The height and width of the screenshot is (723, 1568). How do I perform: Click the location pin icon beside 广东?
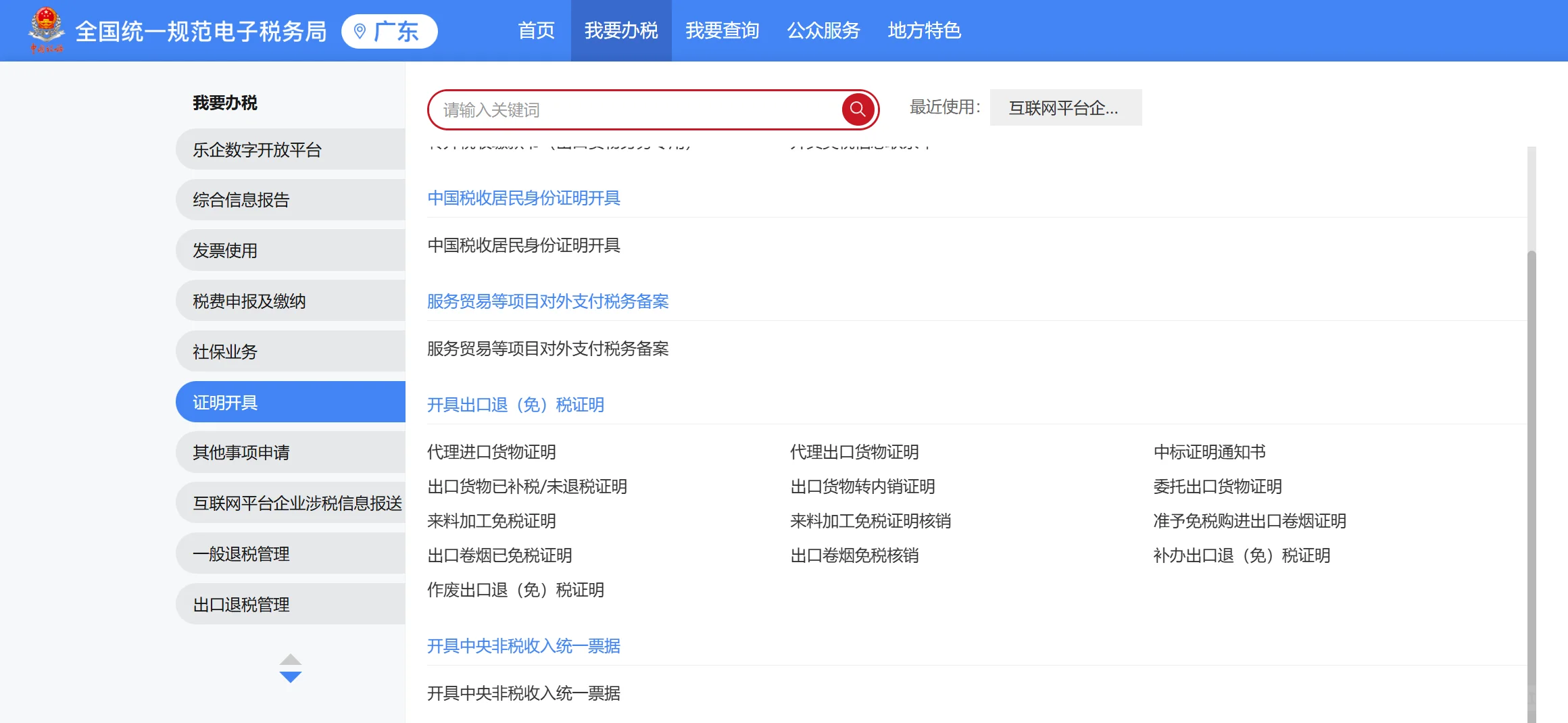point(359,30)
